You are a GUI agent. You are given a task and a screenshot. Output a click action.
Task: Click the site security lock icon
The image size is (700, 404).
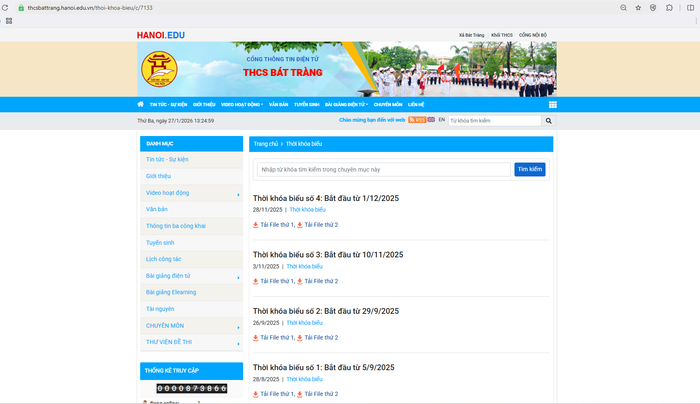(21, 8)
